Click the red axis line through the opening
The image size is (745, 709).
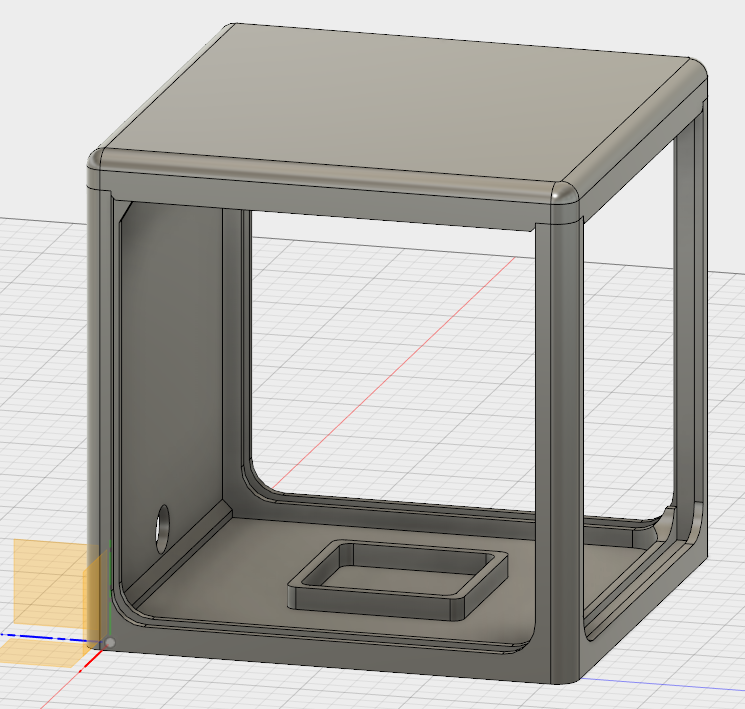[x=392, y=374]
